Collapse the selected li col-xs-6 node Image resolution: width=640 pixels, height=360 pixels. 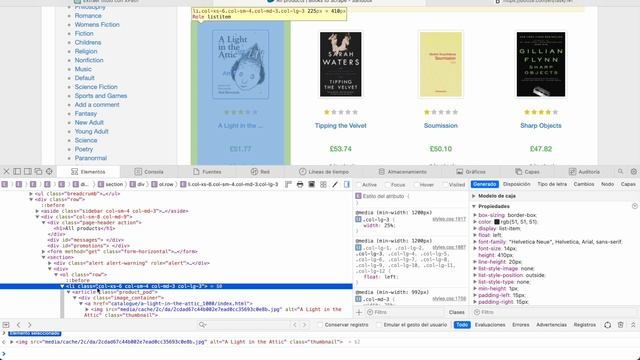coord(62,286)
